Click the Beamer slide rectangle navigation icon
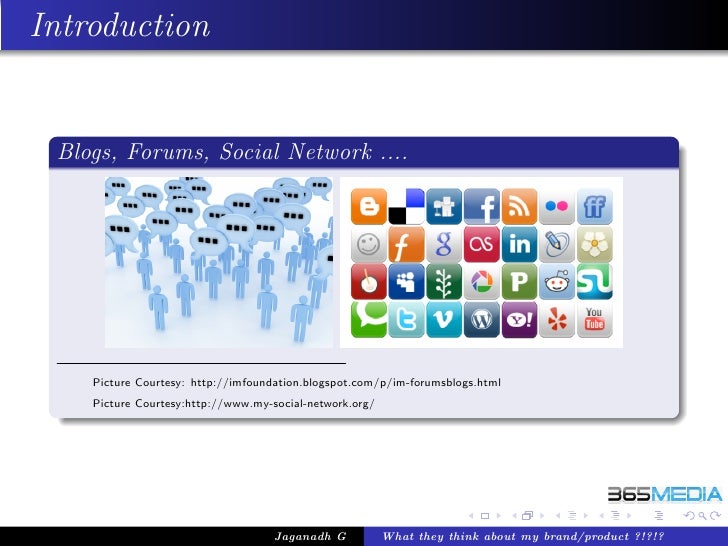Viewport: 728px width, 546px height. coord(485,516)
